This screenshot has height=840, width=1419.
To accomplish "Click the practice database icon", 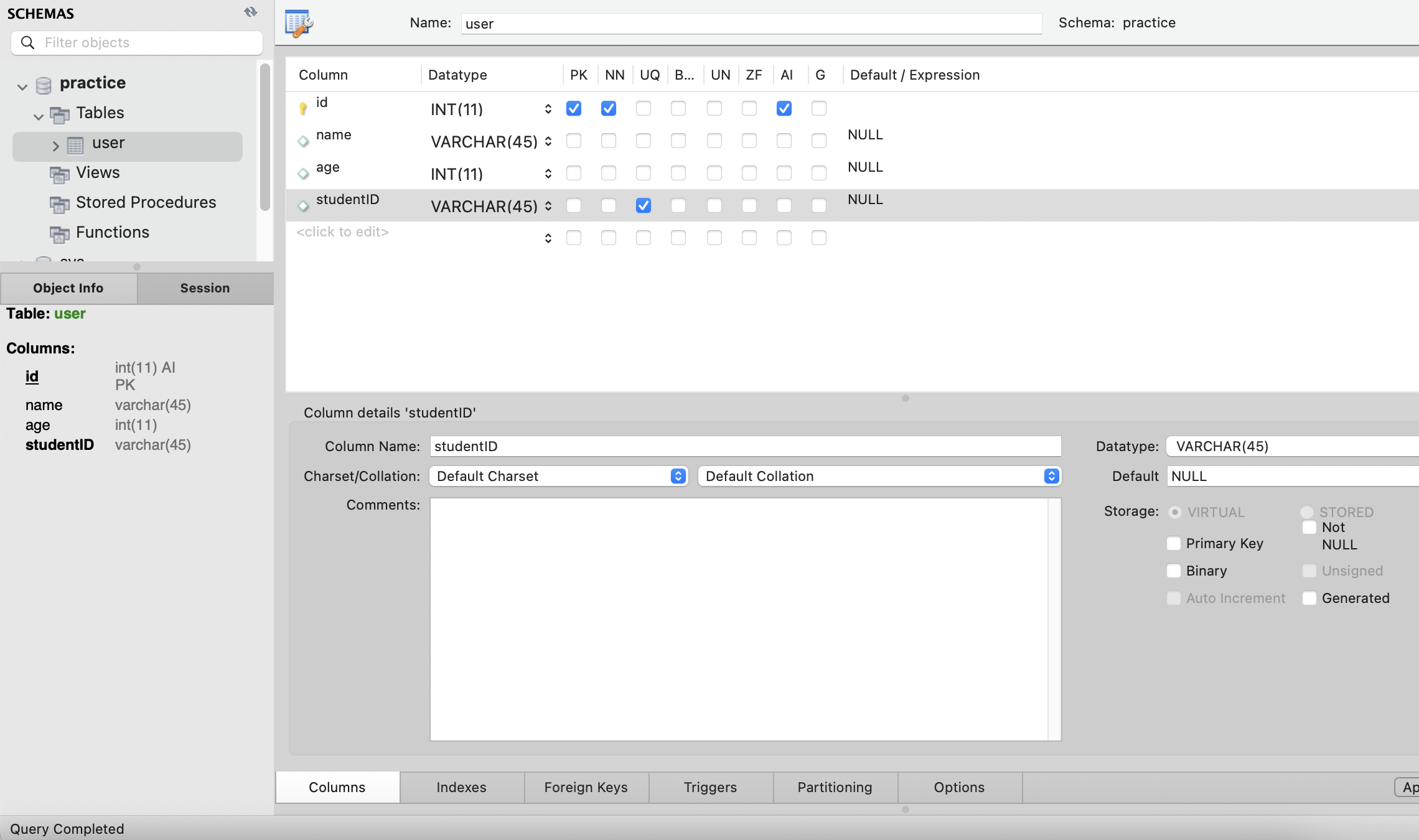I will pyautogui.click(x=44, y=85).
